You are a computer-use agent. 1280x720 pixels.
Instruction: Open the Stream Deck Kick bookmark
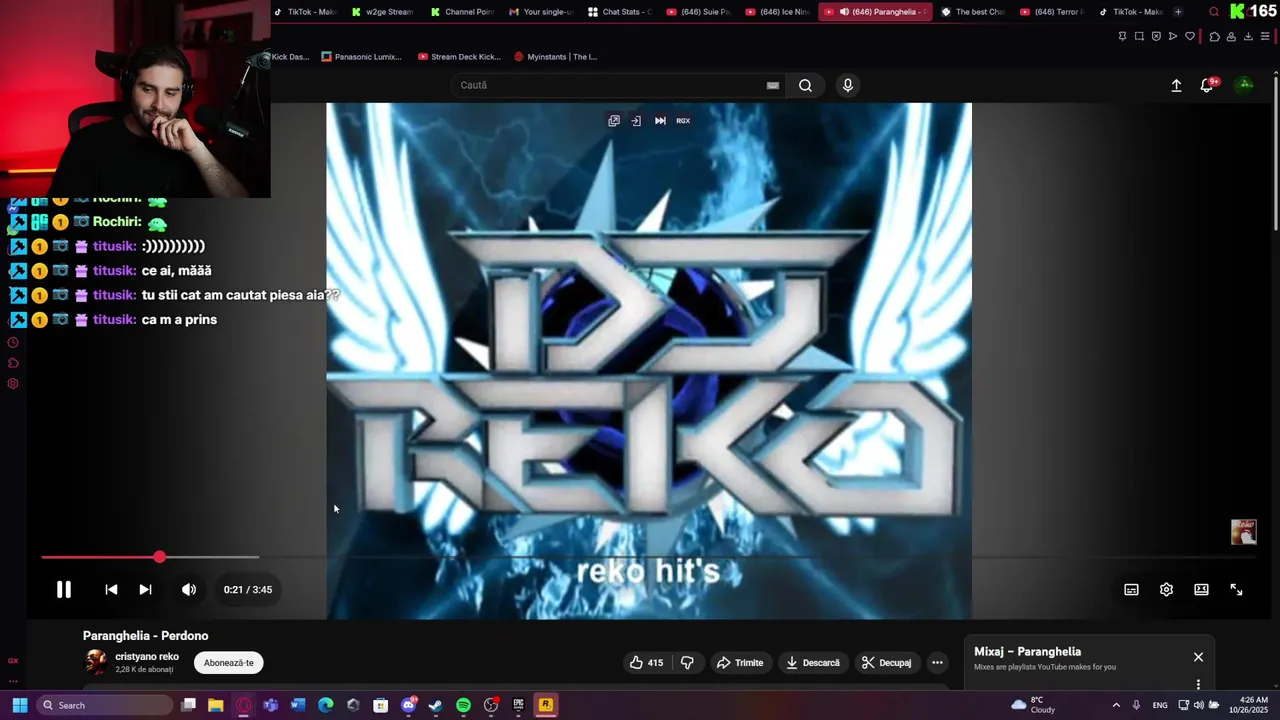coord(460,57)
